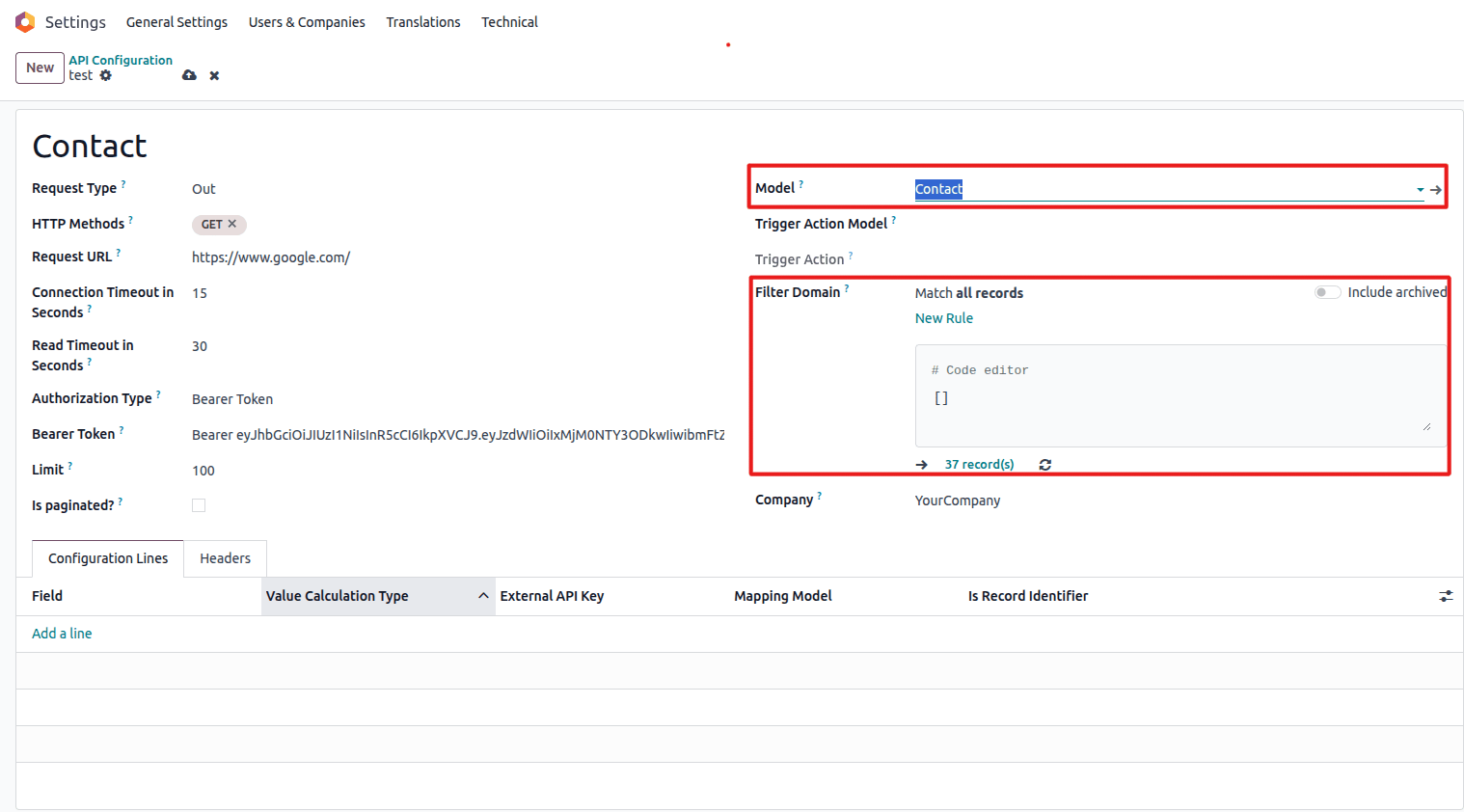Open the gear actions menu beside test
Screen dimensions: 1464x812
pyautogui.click(x=106, y=75)
